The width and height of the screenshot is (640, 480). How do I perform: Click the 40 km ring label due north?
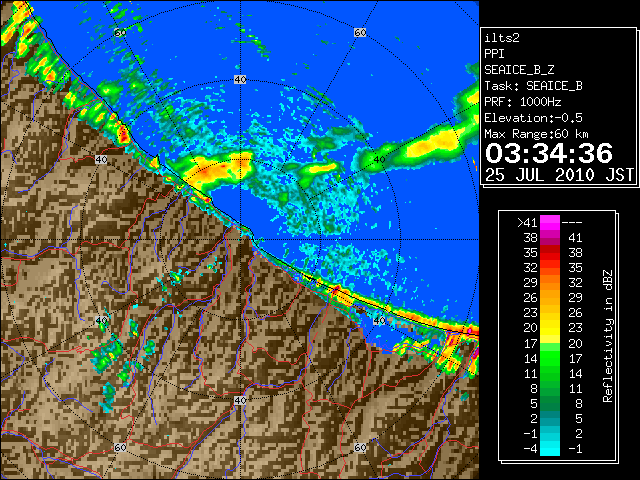point(240,80)
